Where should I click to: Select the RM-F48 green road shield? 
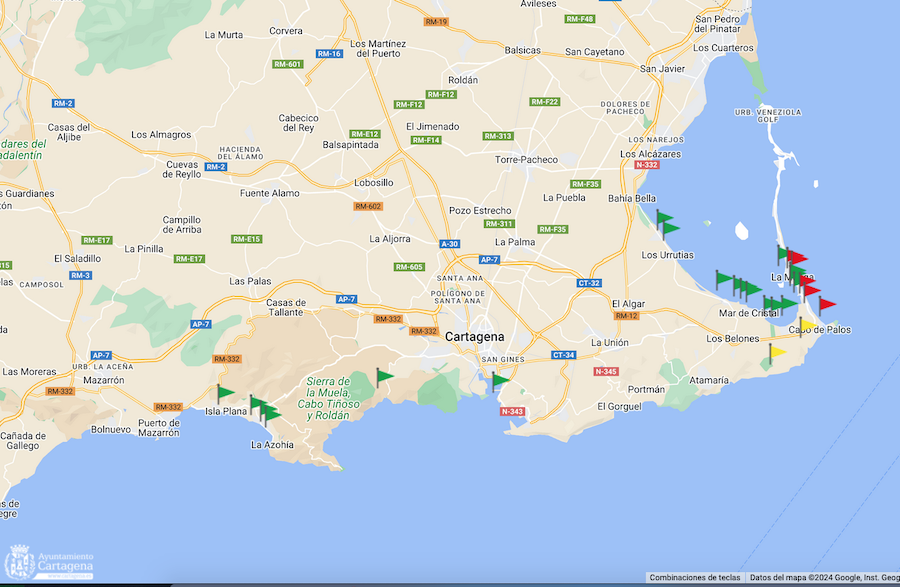(x=579, y=19)
